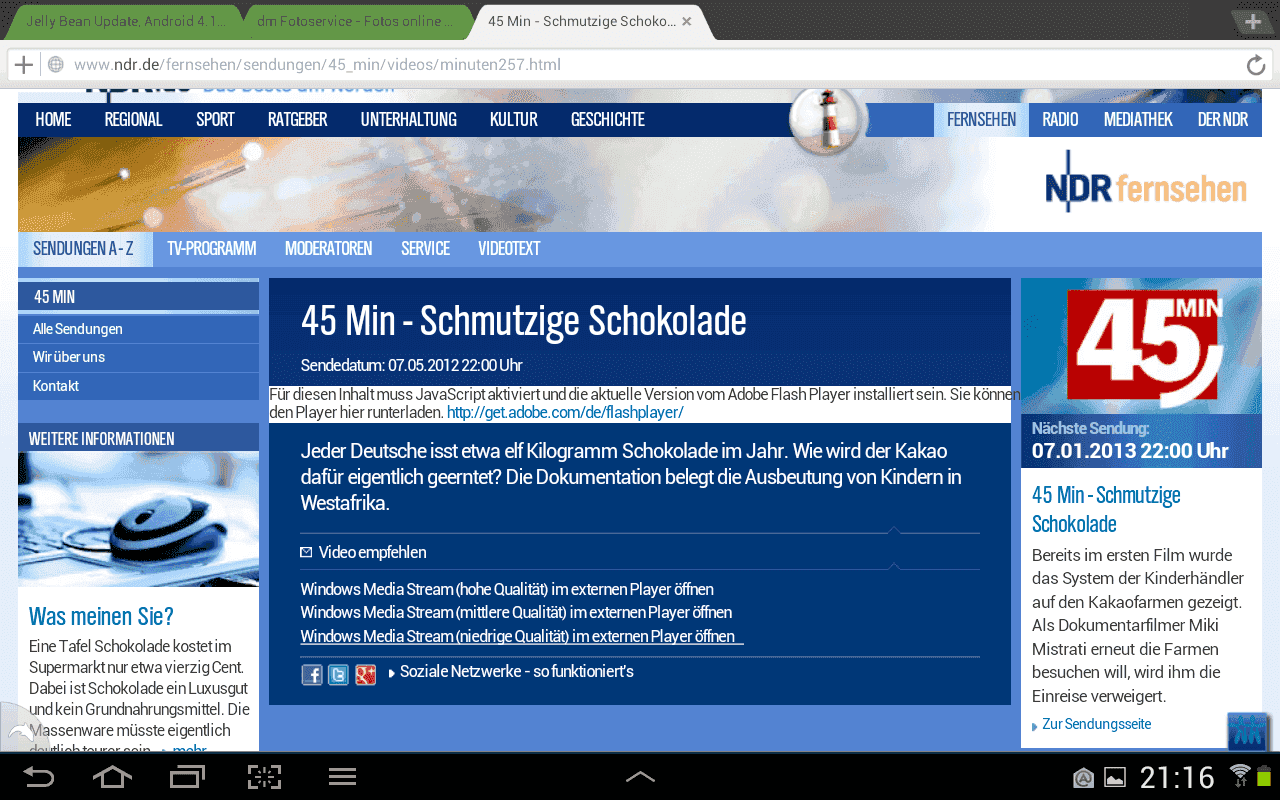Open Android recent apps button

[187, 777]
